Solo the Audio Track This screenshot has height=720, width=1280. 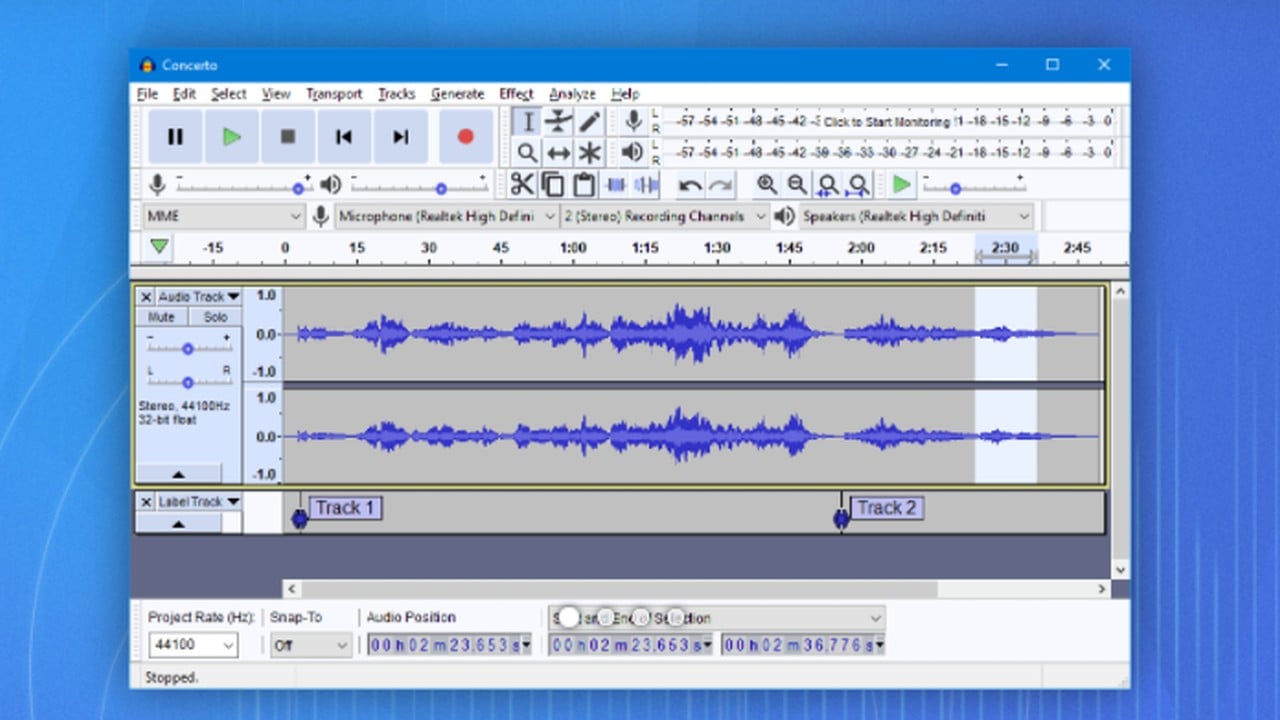pos(215,317)
